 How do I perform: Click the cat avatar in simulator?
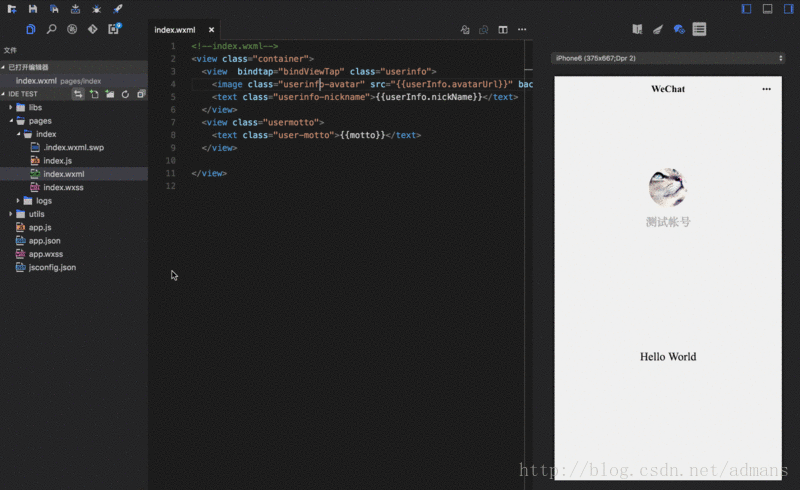tap(667, 187)
